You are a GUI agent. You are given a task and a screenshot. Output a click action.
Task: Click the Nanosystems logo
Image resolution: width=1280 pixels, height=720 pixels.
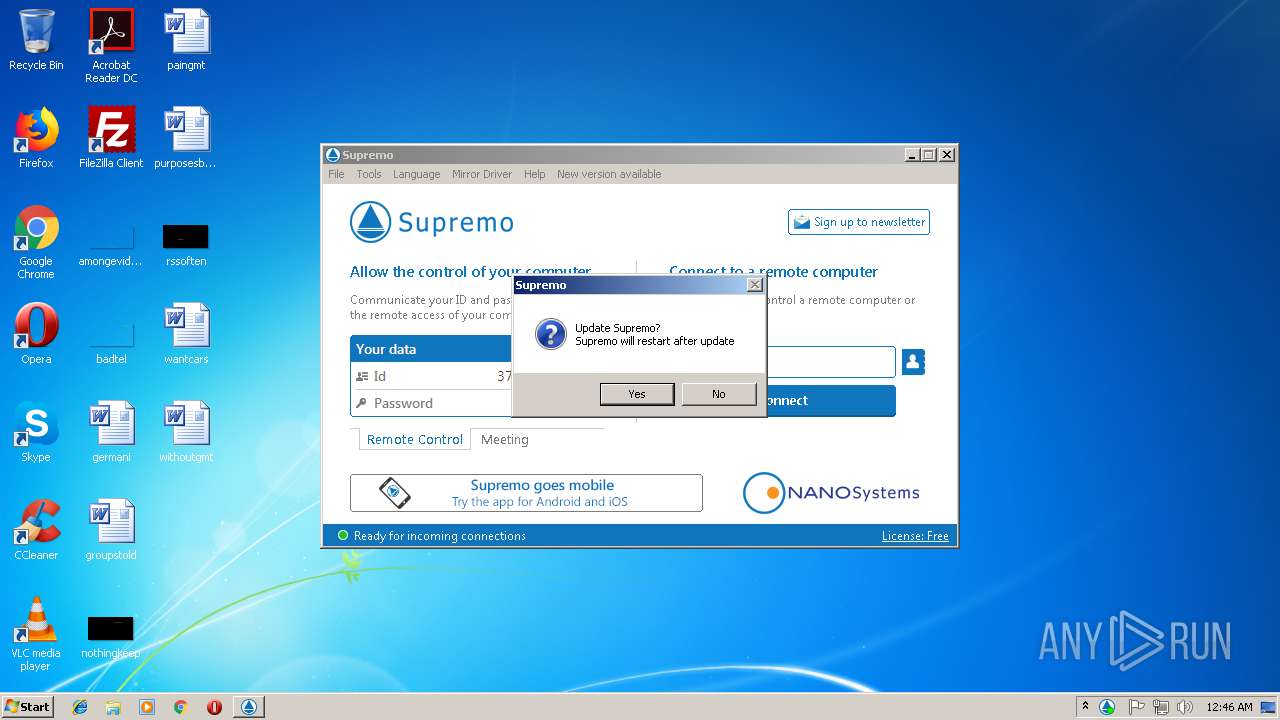coord(831,493)
